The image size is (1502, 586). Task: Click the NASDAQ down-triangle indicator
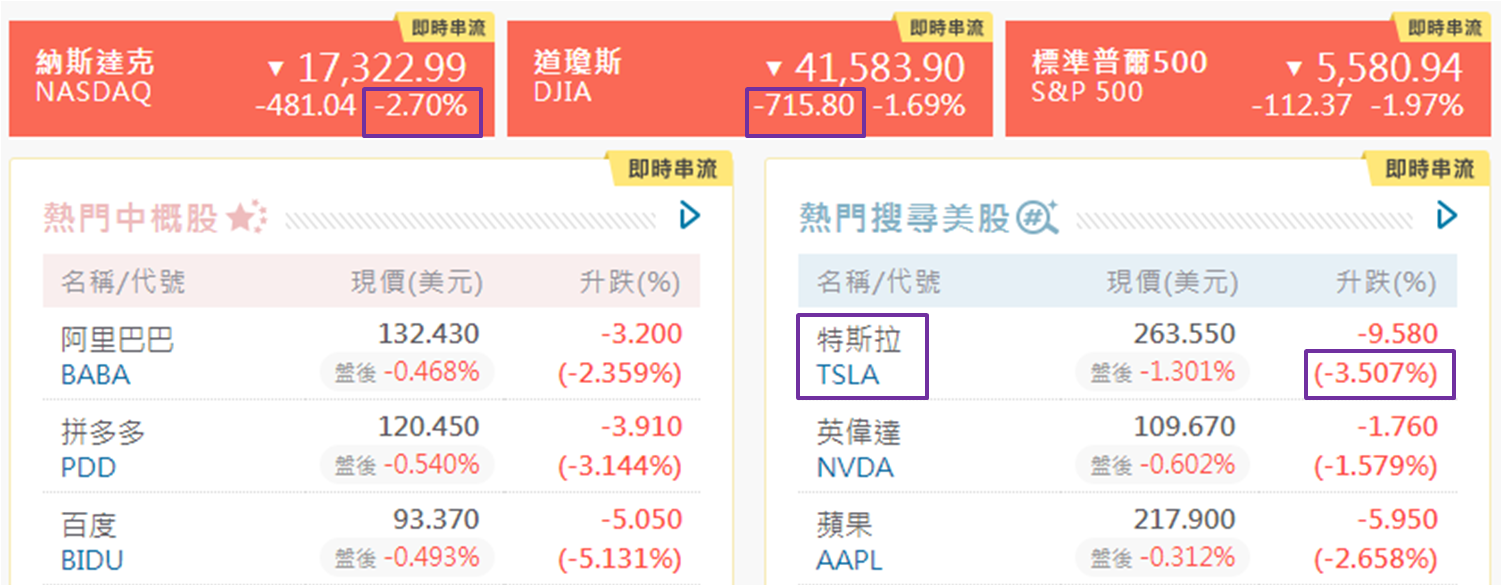point(277,70)
